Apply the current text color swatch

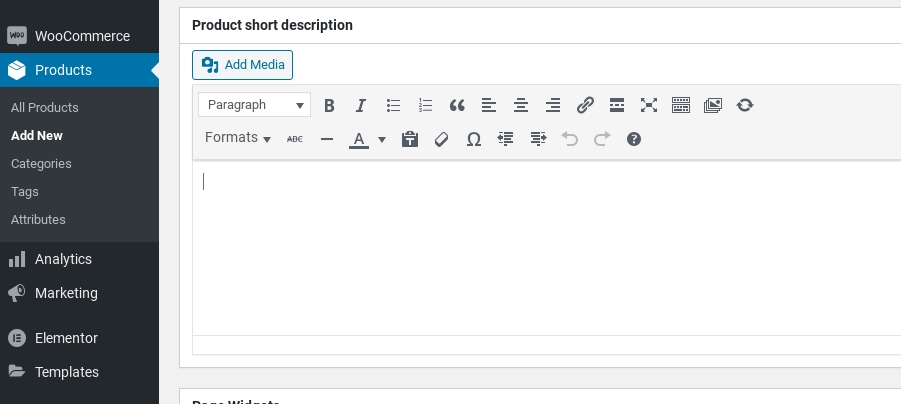point(359,139)
